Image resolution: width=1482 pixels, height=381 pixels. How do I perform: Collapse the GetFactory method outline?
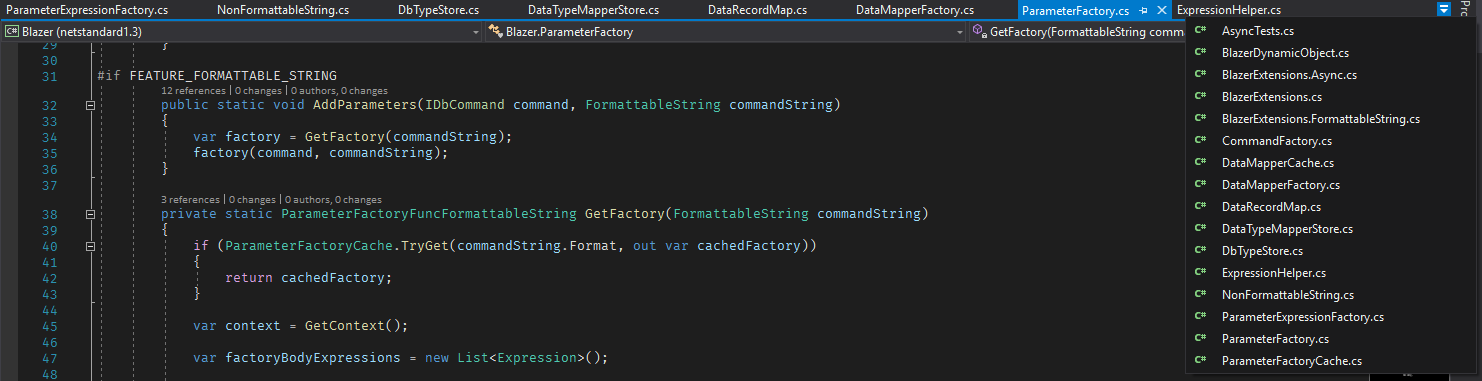89,214
